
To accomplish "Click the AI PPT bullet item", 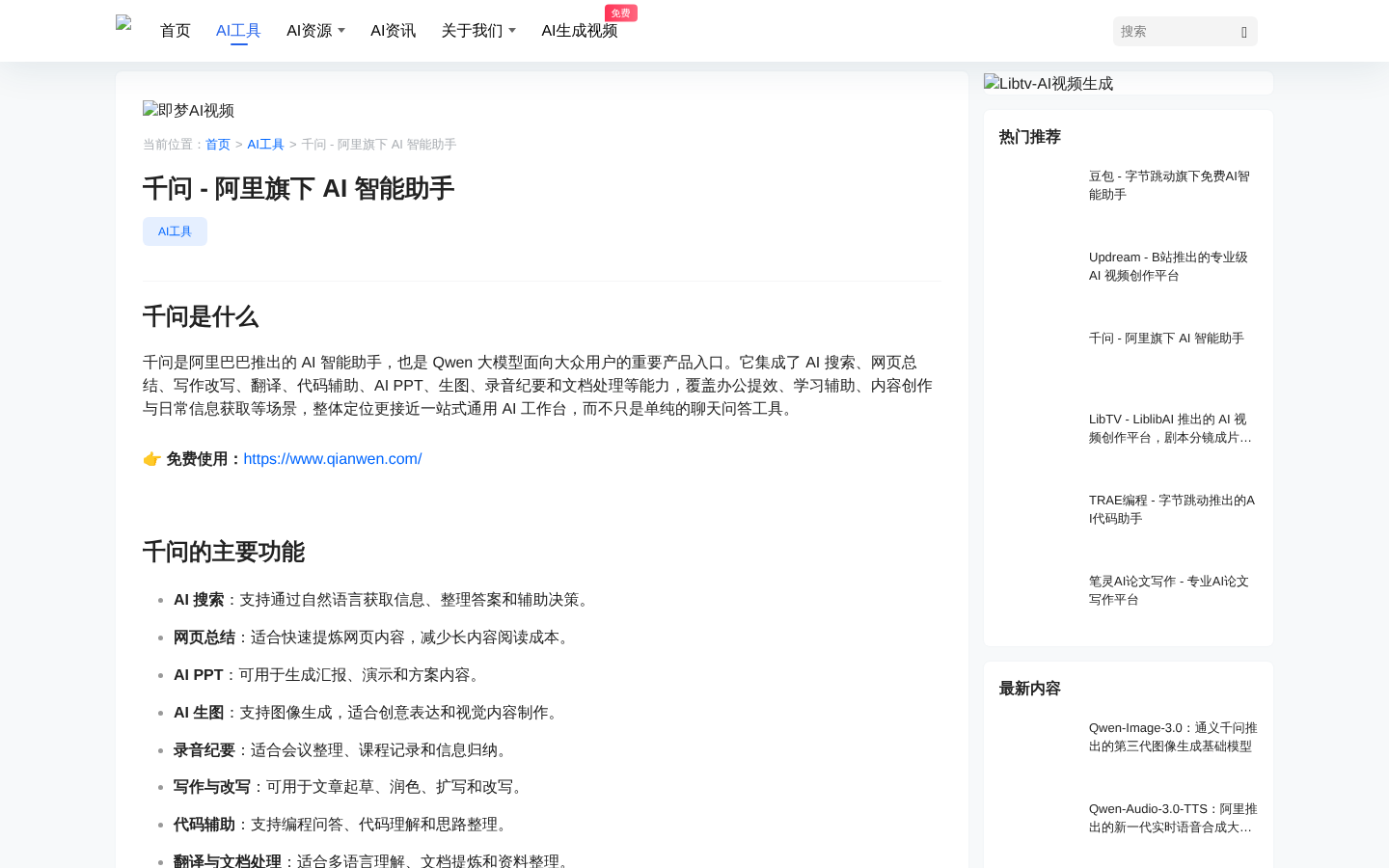I will pyautogui.click(x=329, y=675).
